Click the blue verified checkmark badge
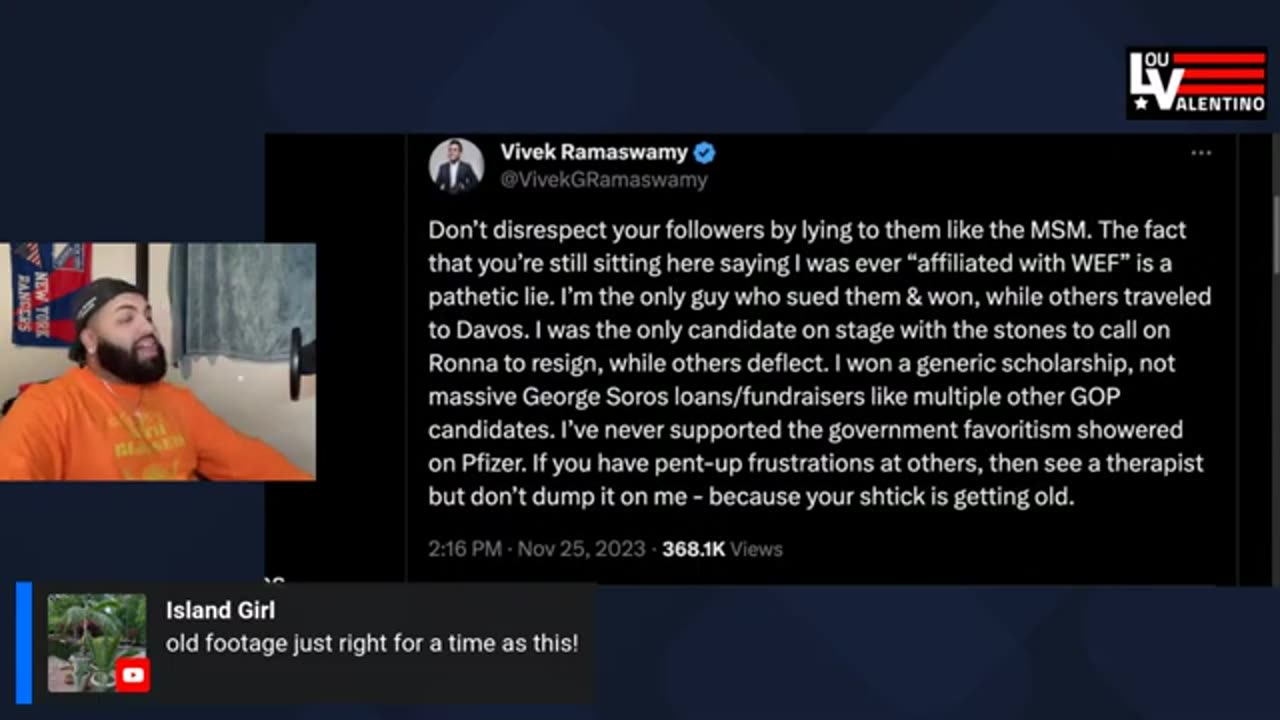This screenshot has width=1280, height=720. coord(705,153)
